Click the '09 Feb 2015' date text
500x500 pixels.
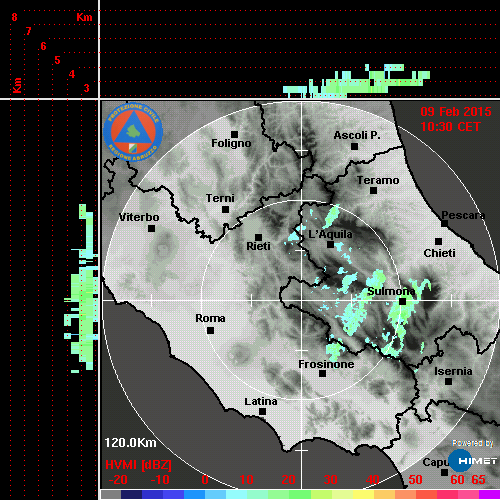(x=456, y=112)
